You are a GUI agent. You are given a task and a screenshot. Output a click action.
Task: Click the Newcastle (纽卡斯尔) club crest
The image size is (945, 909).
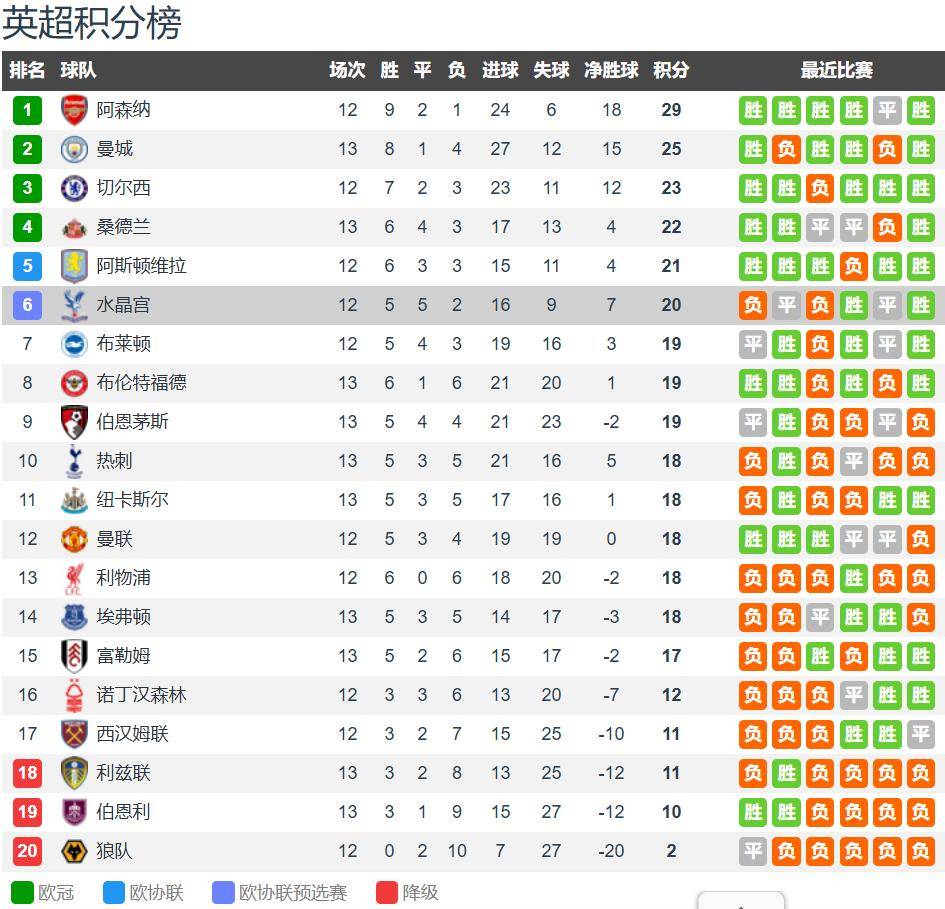(x=74, y=500)
